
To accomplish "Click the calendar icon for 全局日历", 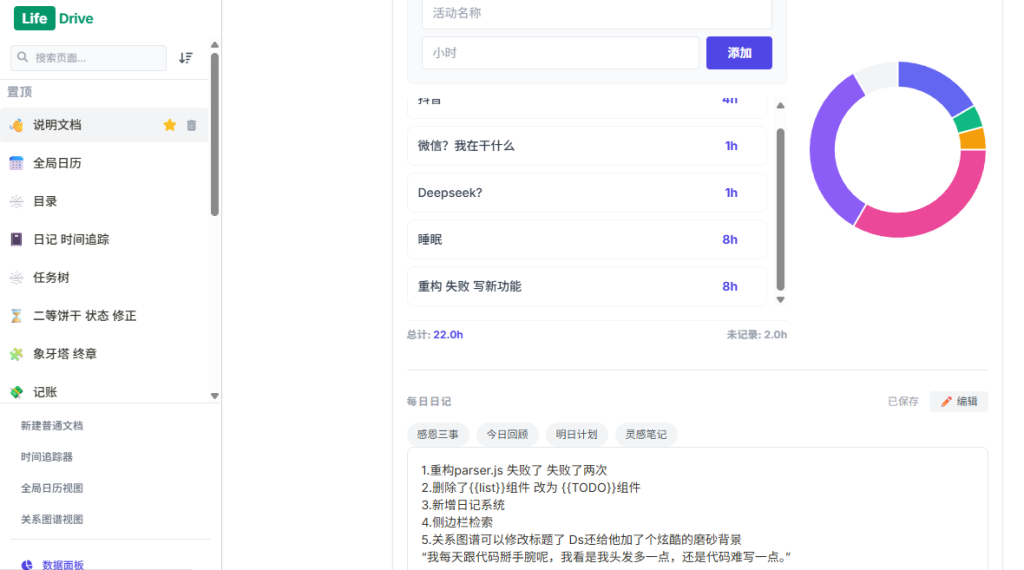I will click(x=16, y=163).
